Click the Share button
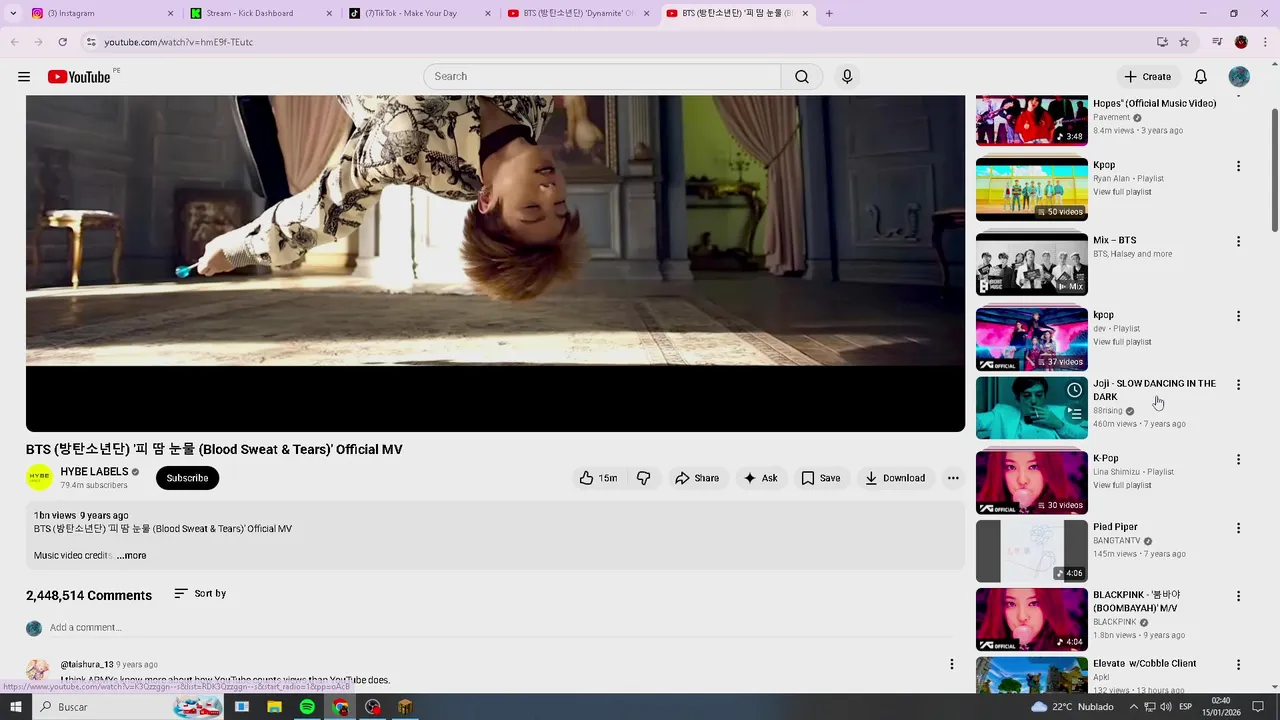This screenshot has width=1280, height=720. click(696, 478)
